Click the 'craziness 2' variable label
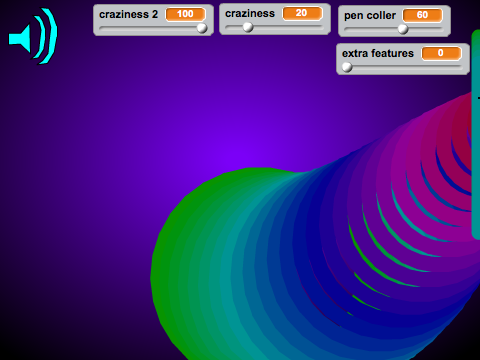 coord(128,15)
